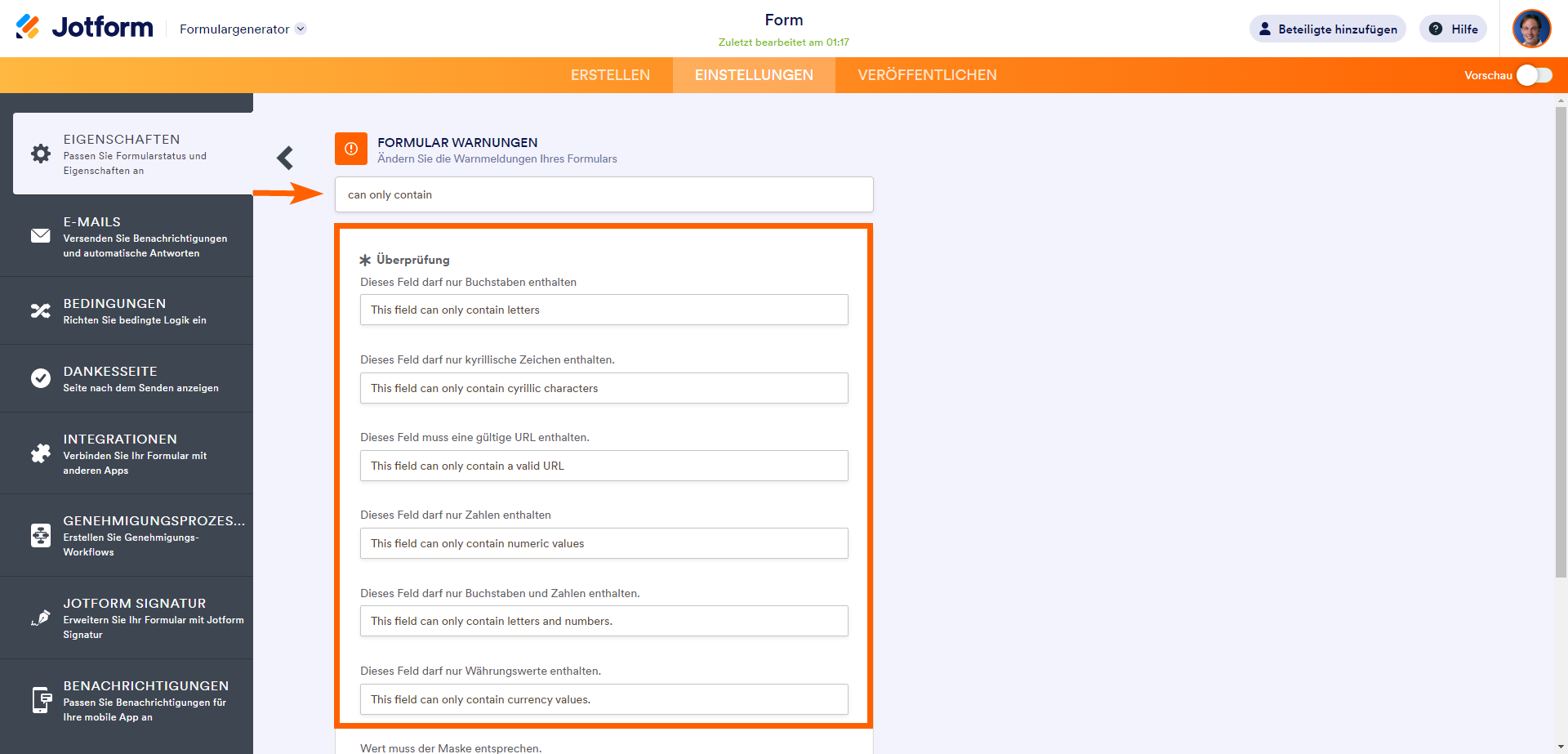Click the Benachrichtigungen mobile icon
Screen dimensions: 1568x754
pos(41,700)
